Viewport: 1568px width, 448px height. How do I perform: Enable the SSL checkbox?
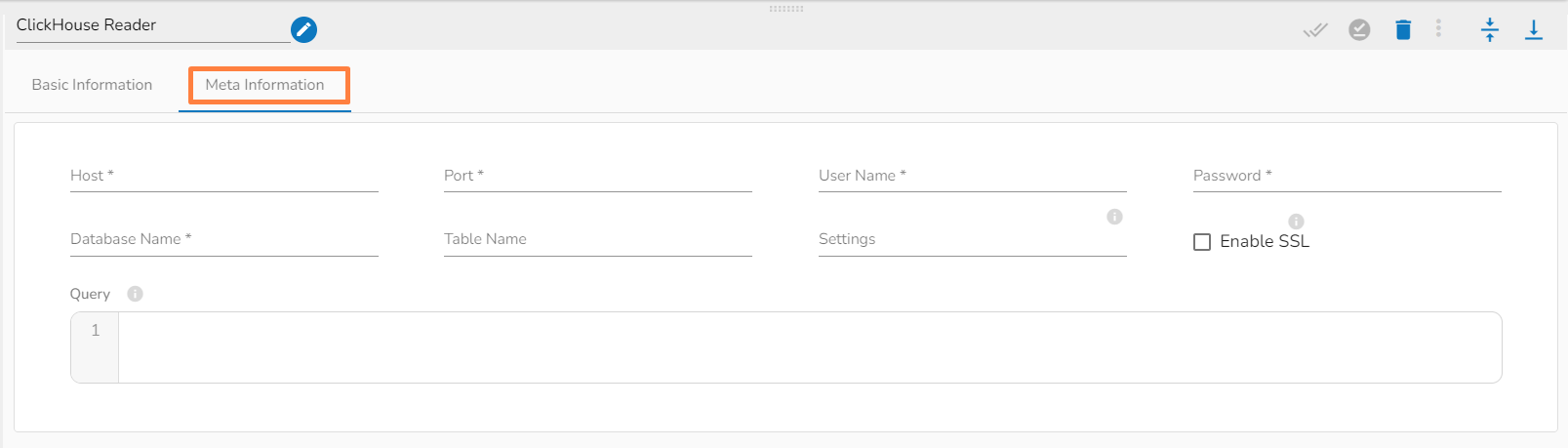(x=1202, y=242)
